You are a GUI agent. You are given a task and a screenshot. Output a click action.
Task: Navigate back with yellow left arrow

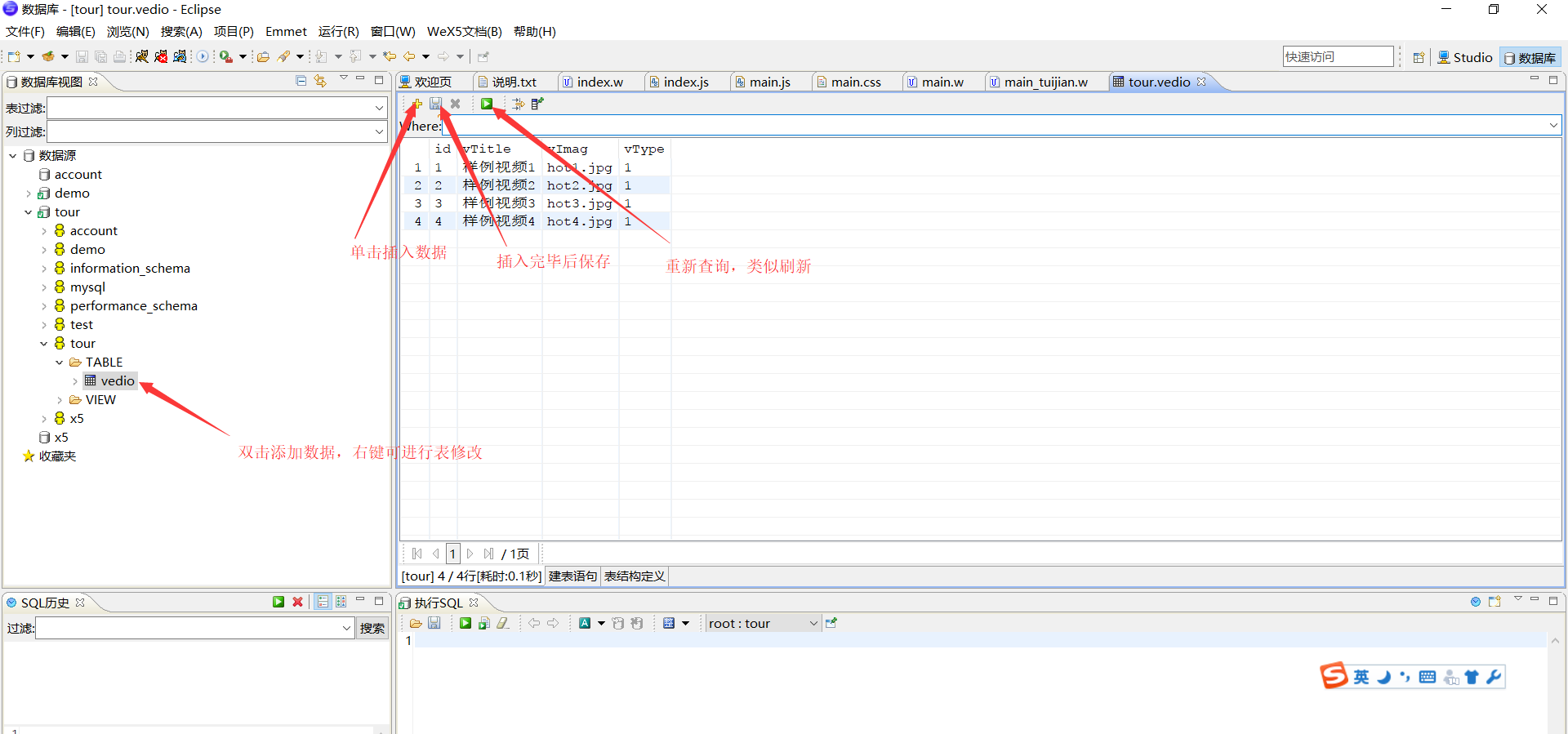click(409, 56)
